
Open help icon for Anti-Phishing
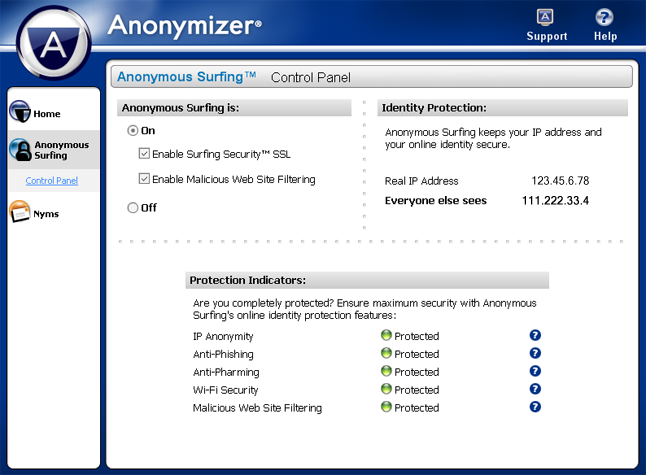tap(535, 354)
